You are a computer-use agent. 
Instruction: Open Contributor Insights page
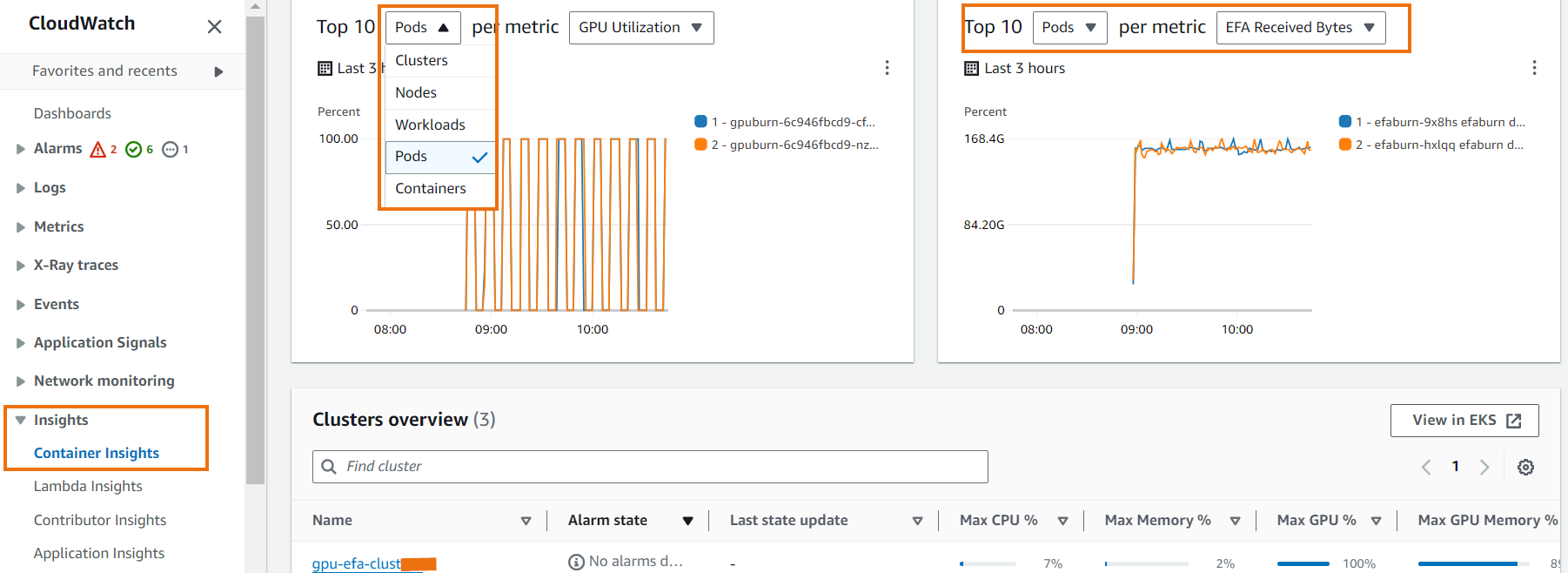(100, 520)
